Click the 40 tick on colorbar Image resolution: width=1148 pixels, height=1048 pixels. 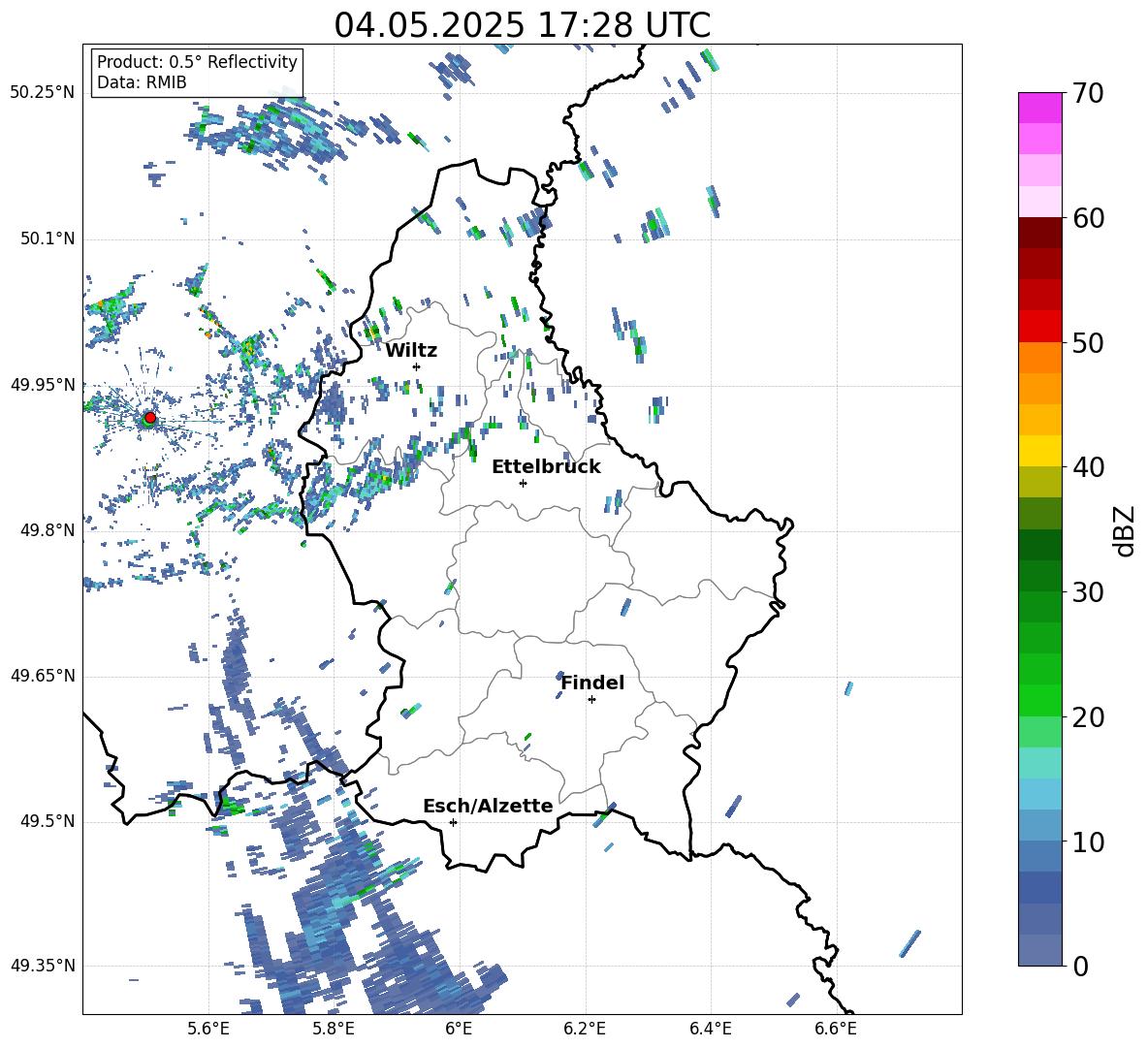coord(1087,467)
